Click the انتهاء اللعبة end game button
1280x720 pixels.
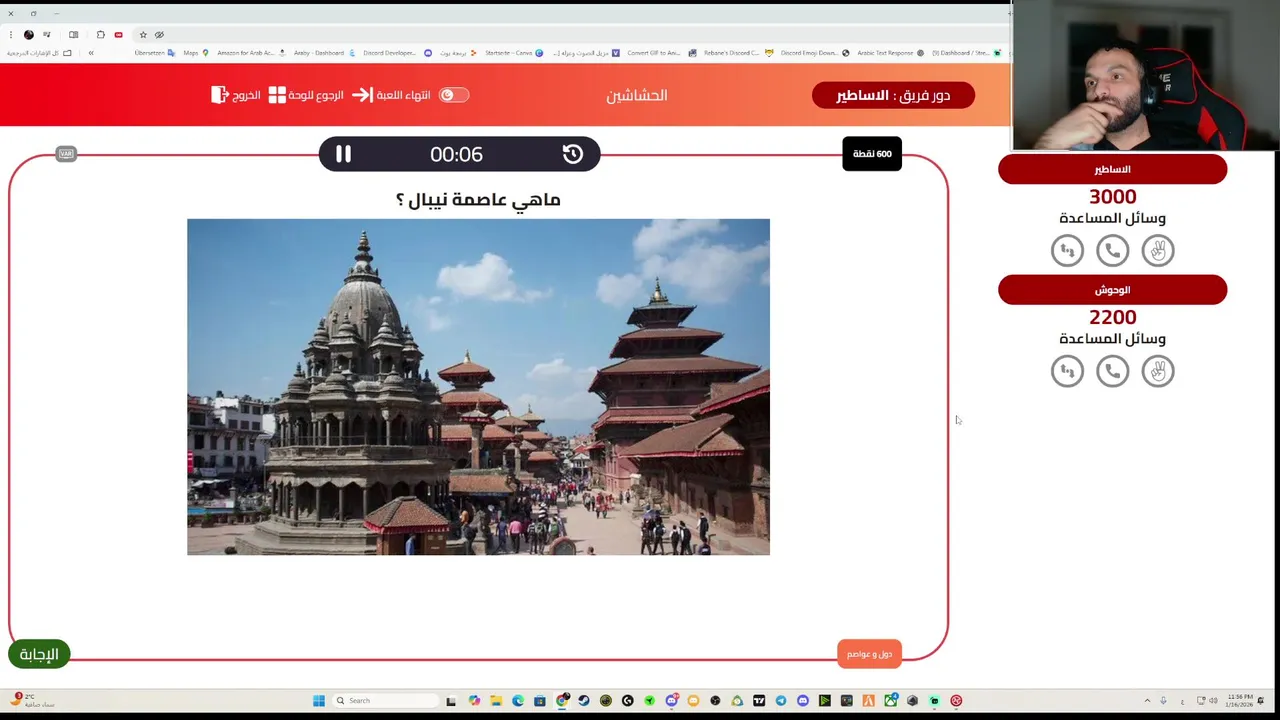tap(392, 95)
